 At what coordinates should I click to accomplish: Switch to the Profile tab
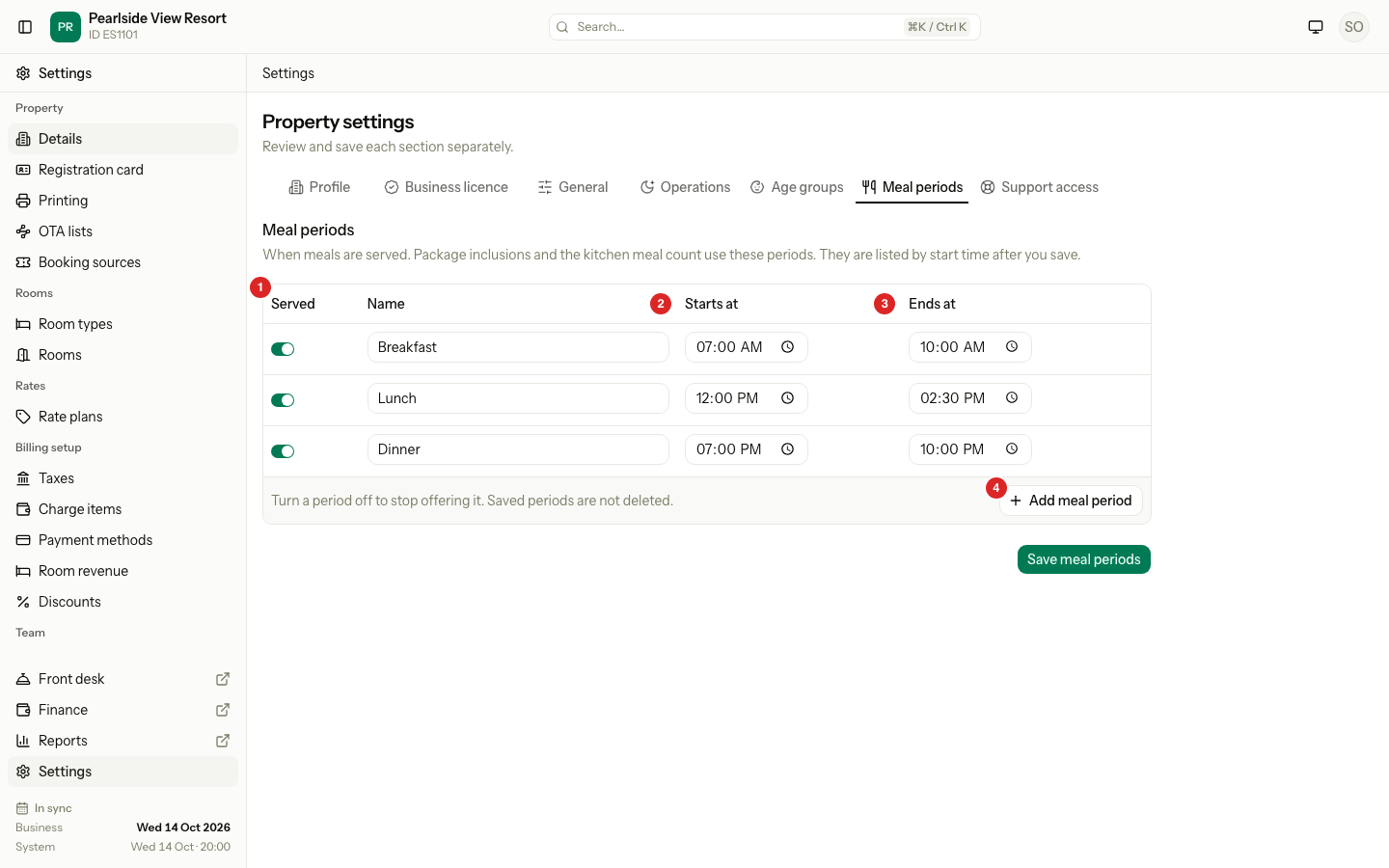319,187
